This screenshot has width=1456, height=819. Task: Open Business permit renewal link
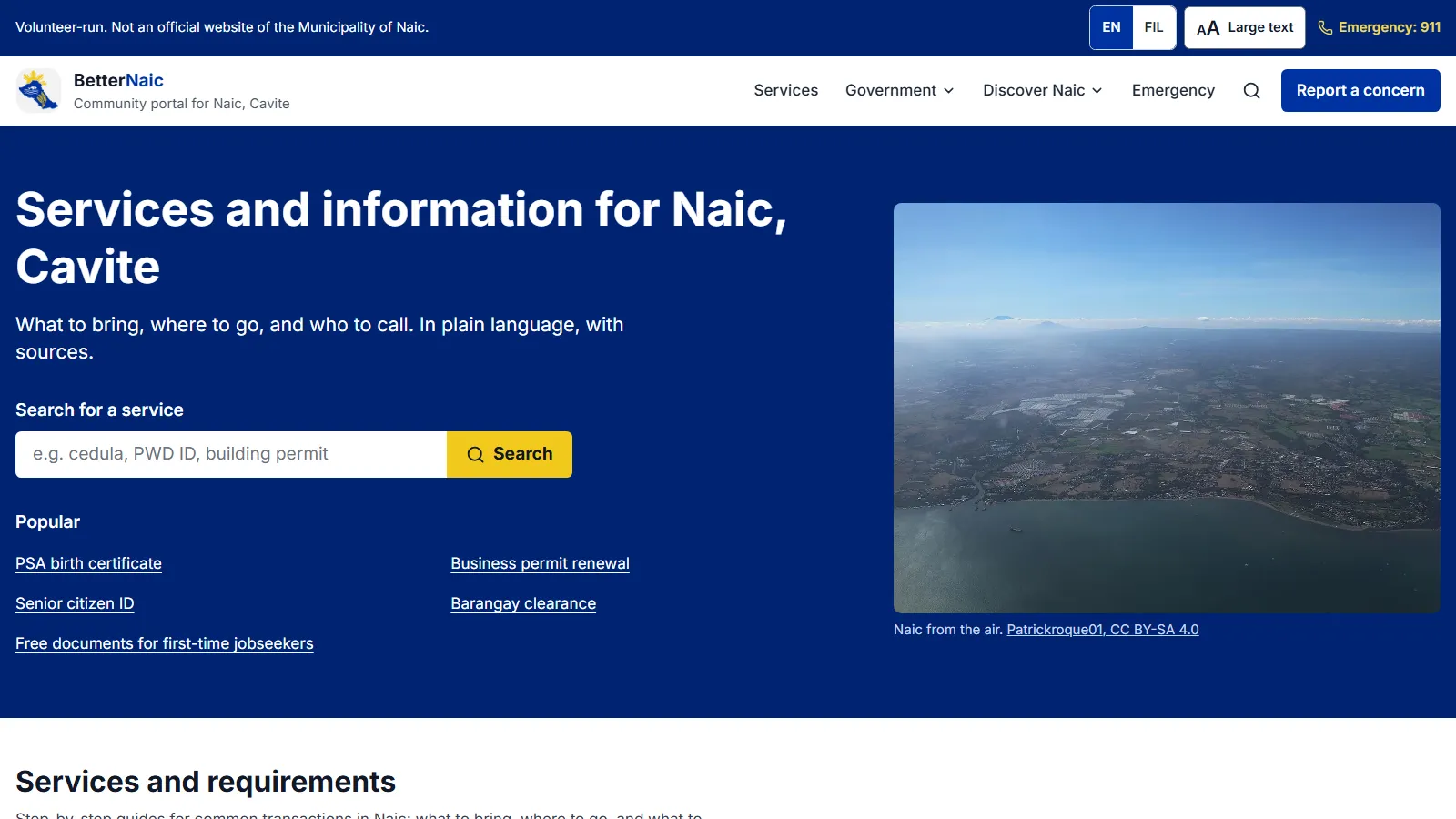[540, 563]
